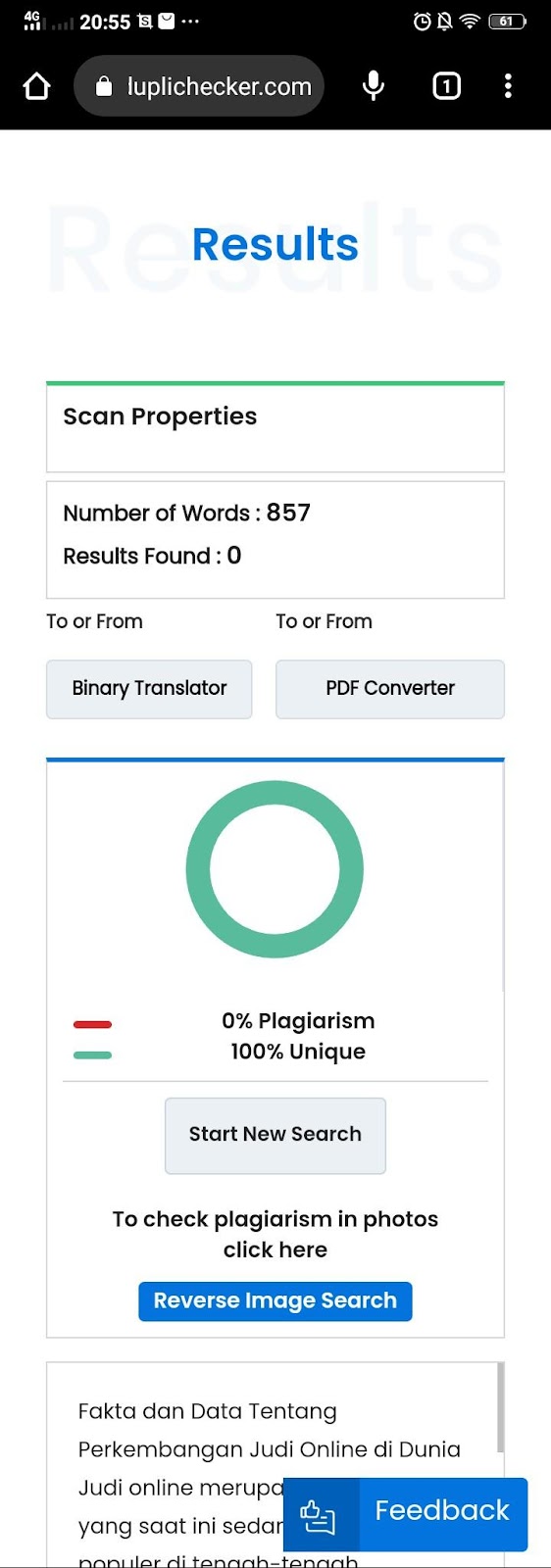Image resolution: width=551 pixels, height=1568 pixels.
Task: Click the Scan Properties heading
Action: pyautogui.click(x=160, y=416)
